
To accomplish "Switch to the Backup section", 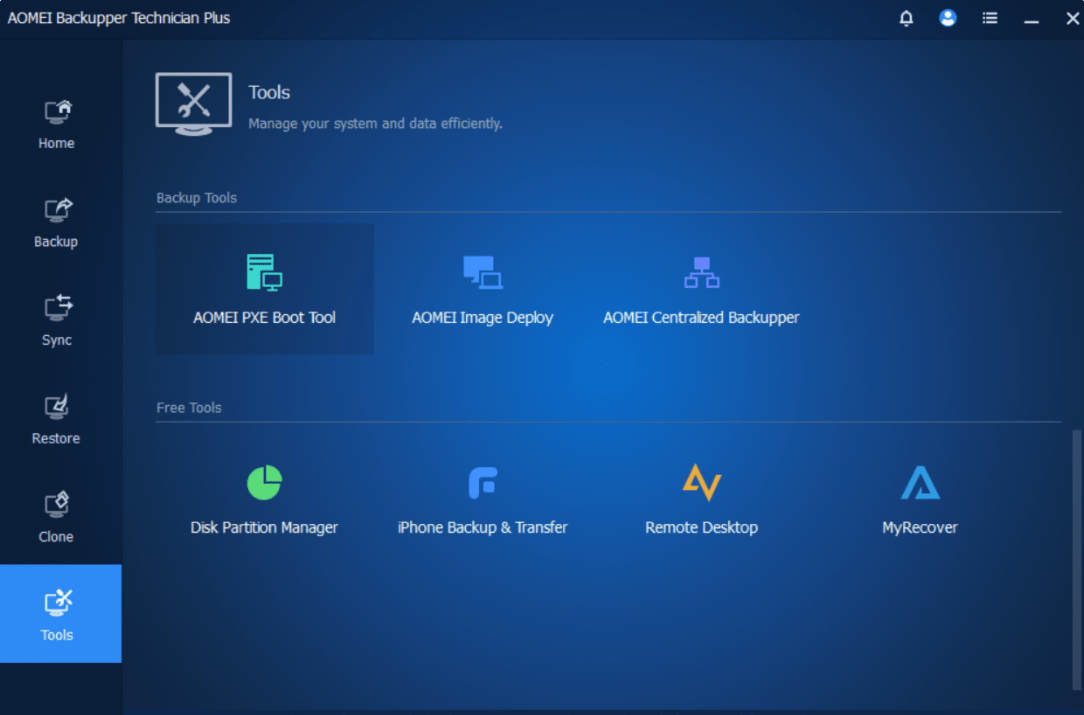I will [55, 222].
